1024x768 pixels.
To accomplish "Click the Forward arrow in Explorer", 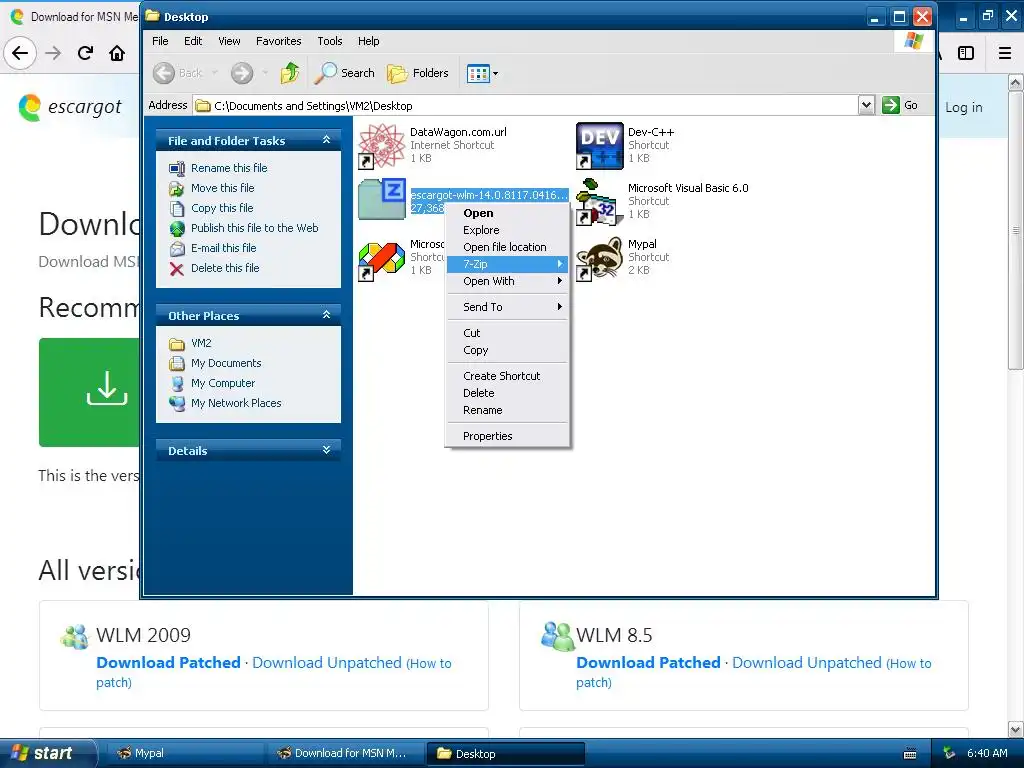I will (242, 73).
